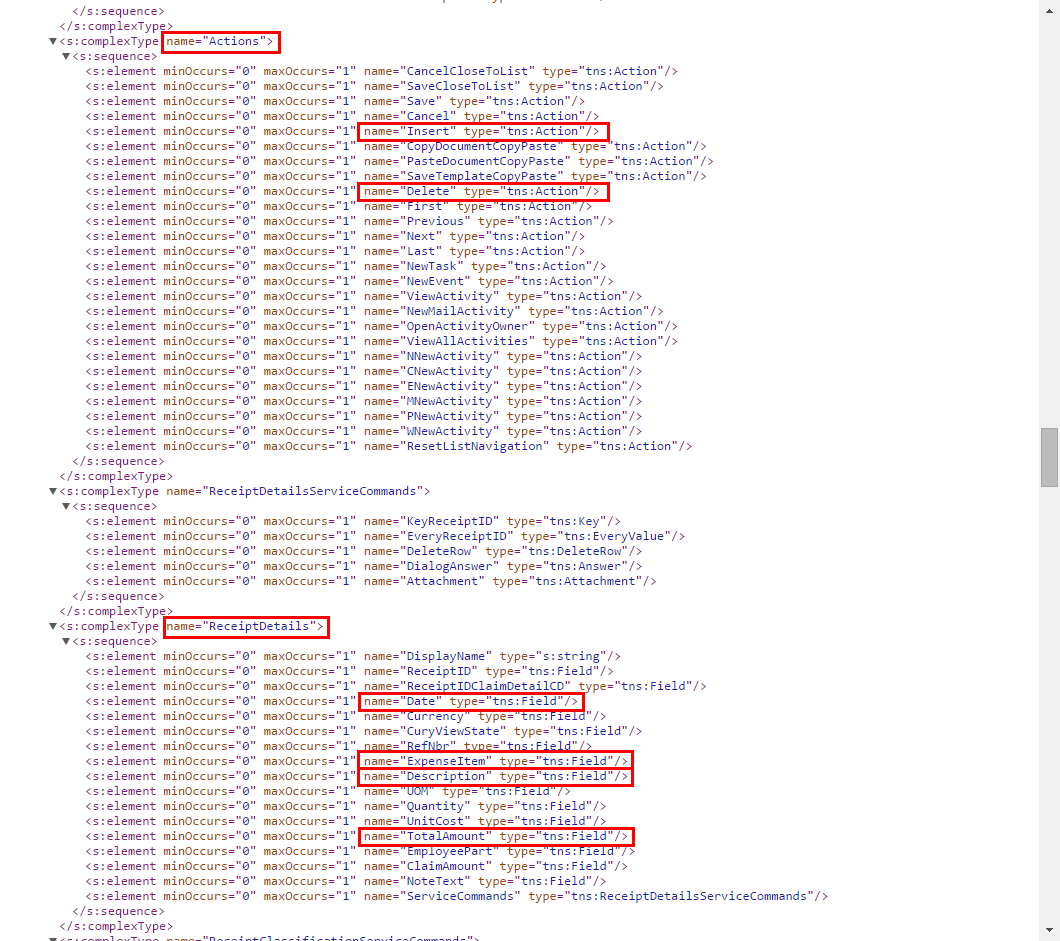This screenshot has width=1060, height=941.
Task: Click the OpenActivityOwner element line
Action: pyautogui.click(x=382, y=327)
